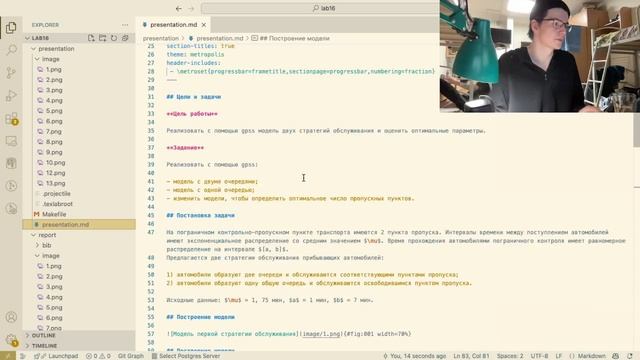Click the git blame 'You, 14 seconds ago'
Screen dimensions: 640x360
pos(414,356)
